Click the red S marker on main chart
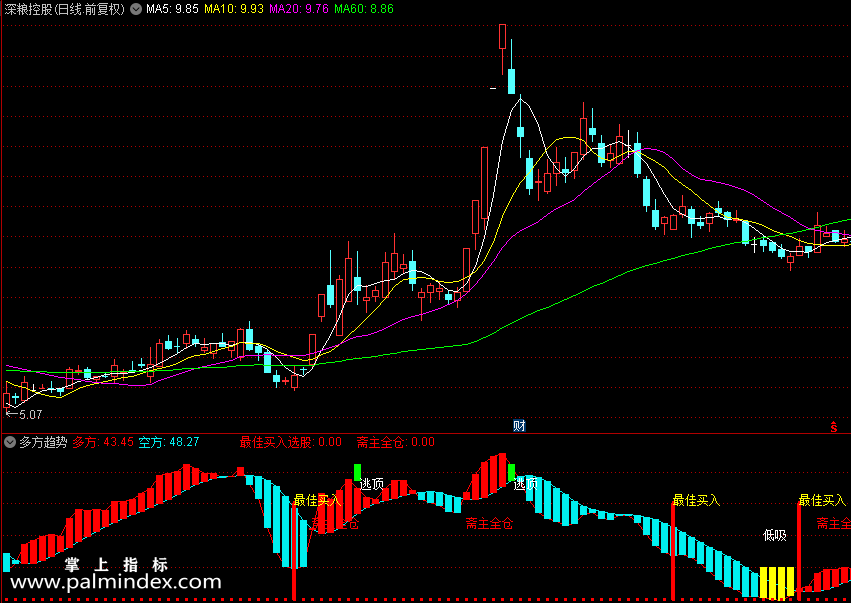 (x=834, y=427)
